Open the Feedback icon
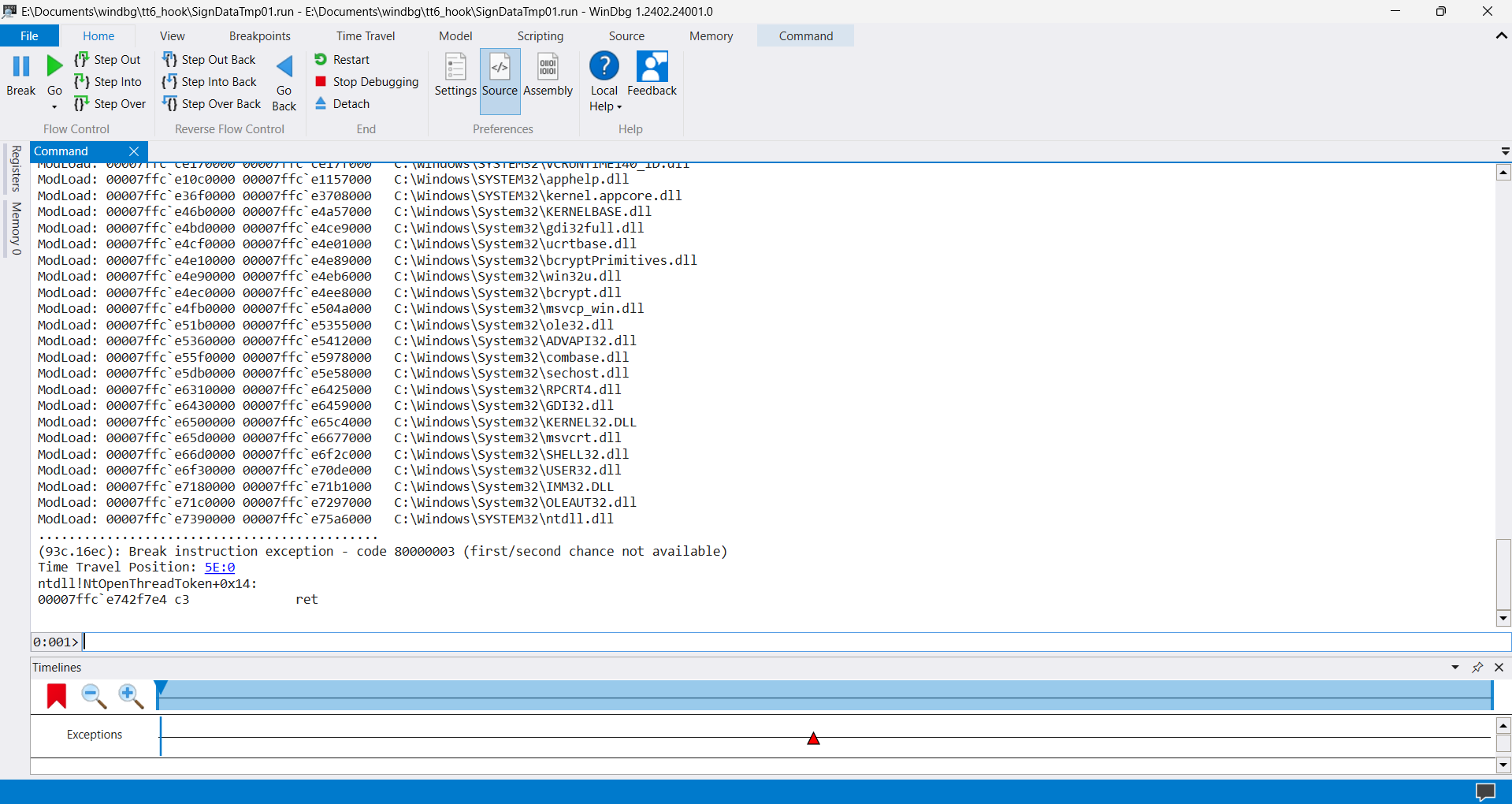Viewport: 1512px width, 804px height. click(x=652, y=67)
